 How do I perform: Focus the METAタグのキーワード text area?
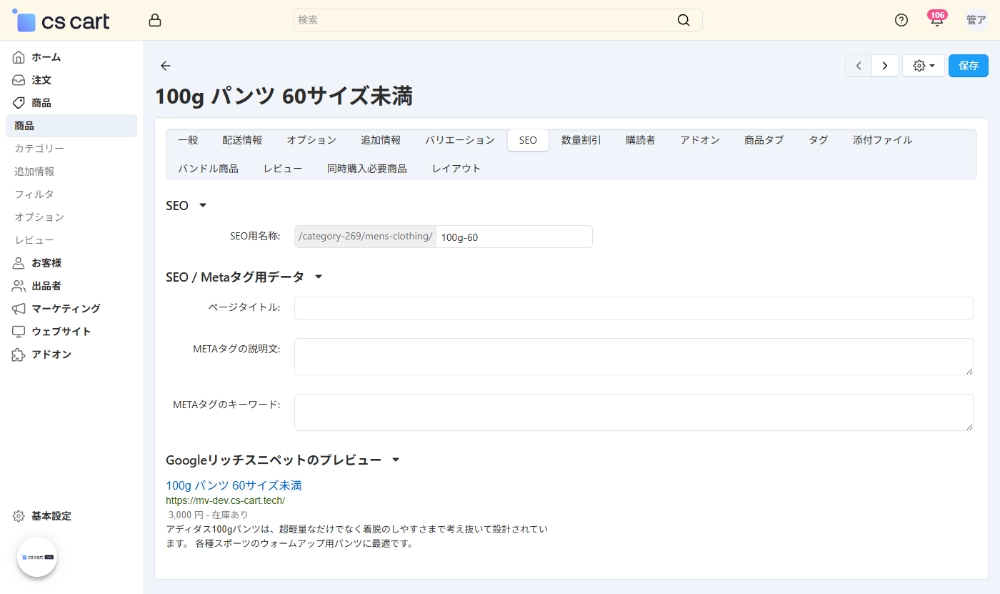pyautogui.click(x=633, y=412)
